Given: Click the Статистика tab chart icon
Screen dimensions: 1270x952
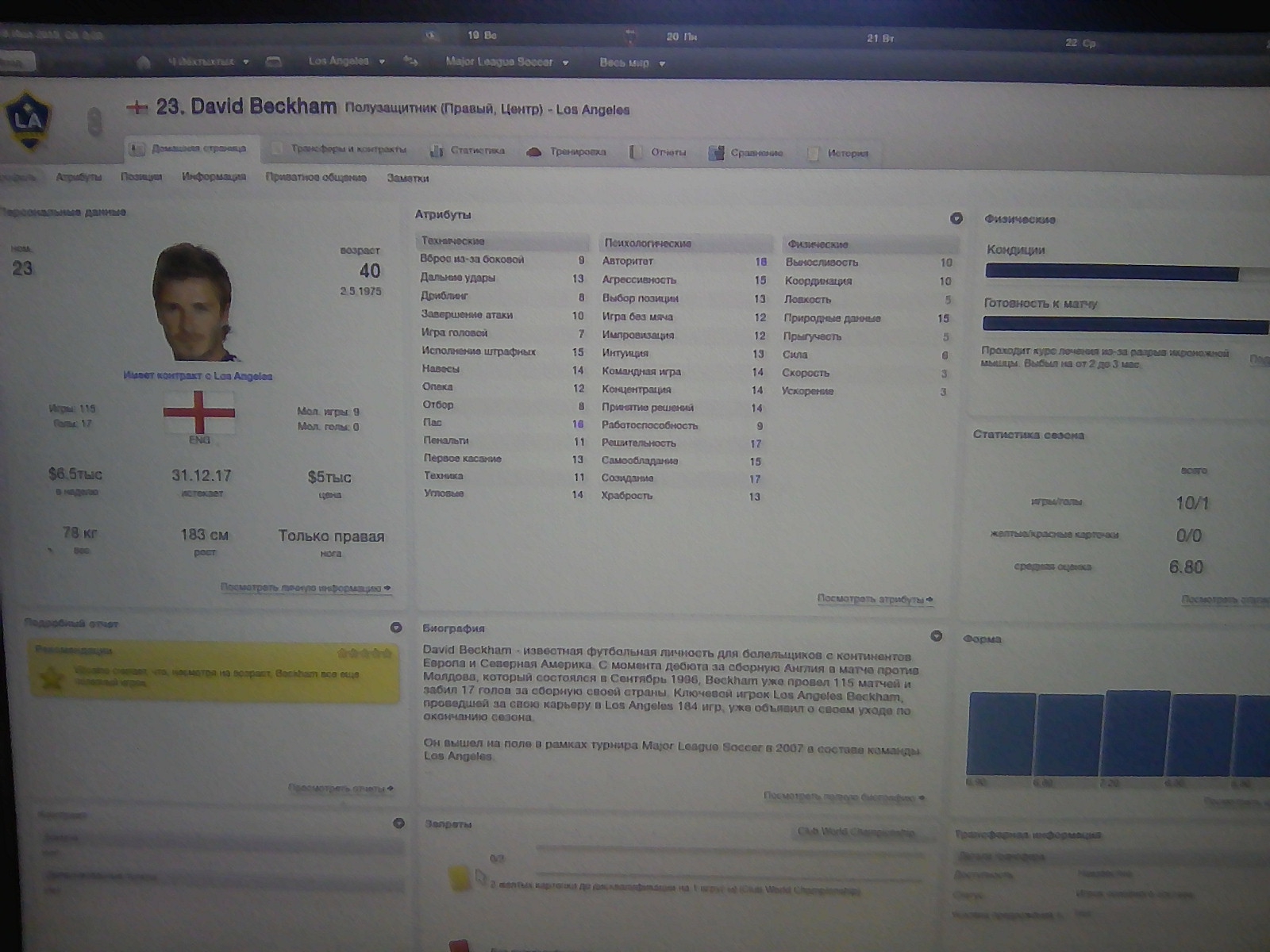Looking at the screenshot, I should (437, 151).
